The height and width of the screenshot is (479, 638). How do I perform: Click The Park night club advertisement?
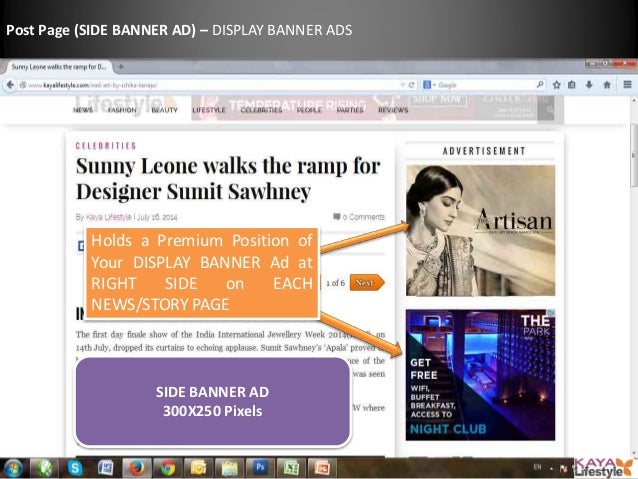(481, 375)
